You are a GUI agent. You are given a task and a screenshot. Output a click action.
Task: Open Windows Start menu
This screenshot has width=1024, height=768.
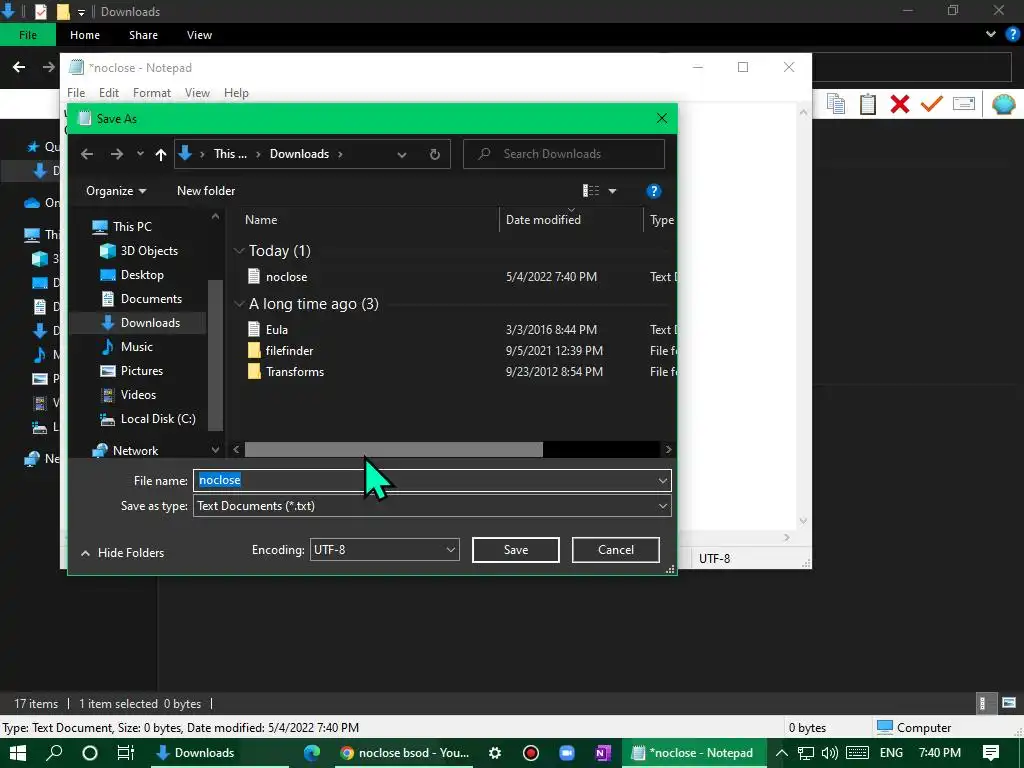(18, 753)
